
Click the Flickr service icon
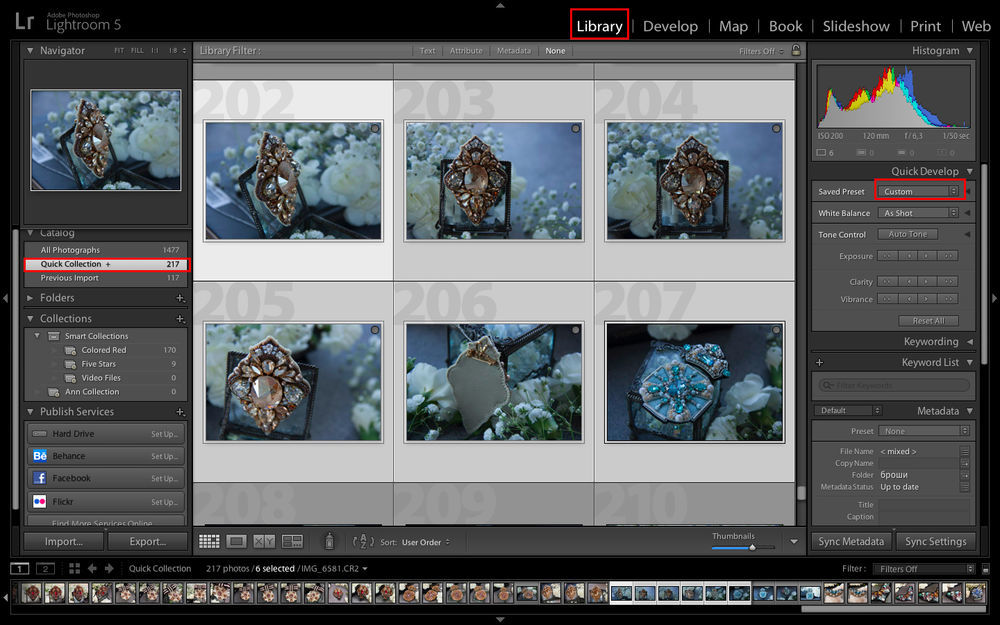pyautogui.click(x=40, y=501)
